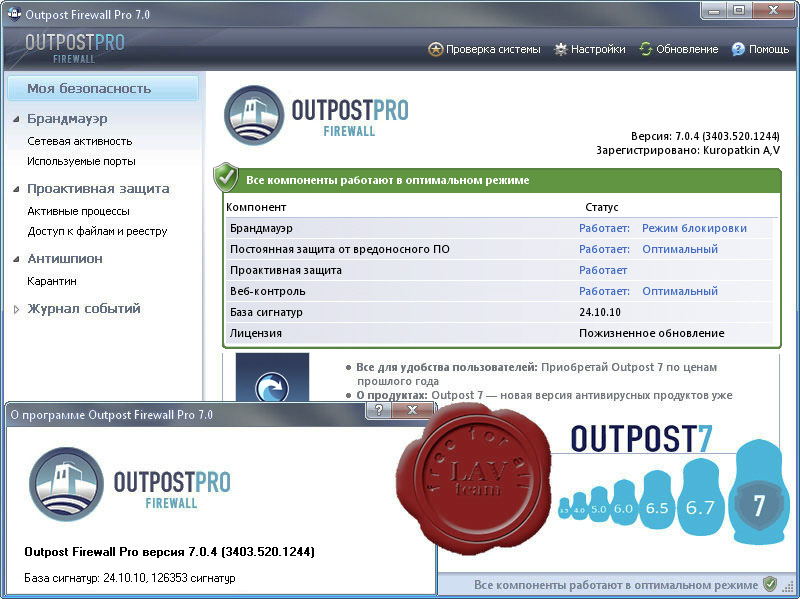
Task: Click the Outpost logo in the About dialog
Action: pyautogui.click(x=66, y=484)
